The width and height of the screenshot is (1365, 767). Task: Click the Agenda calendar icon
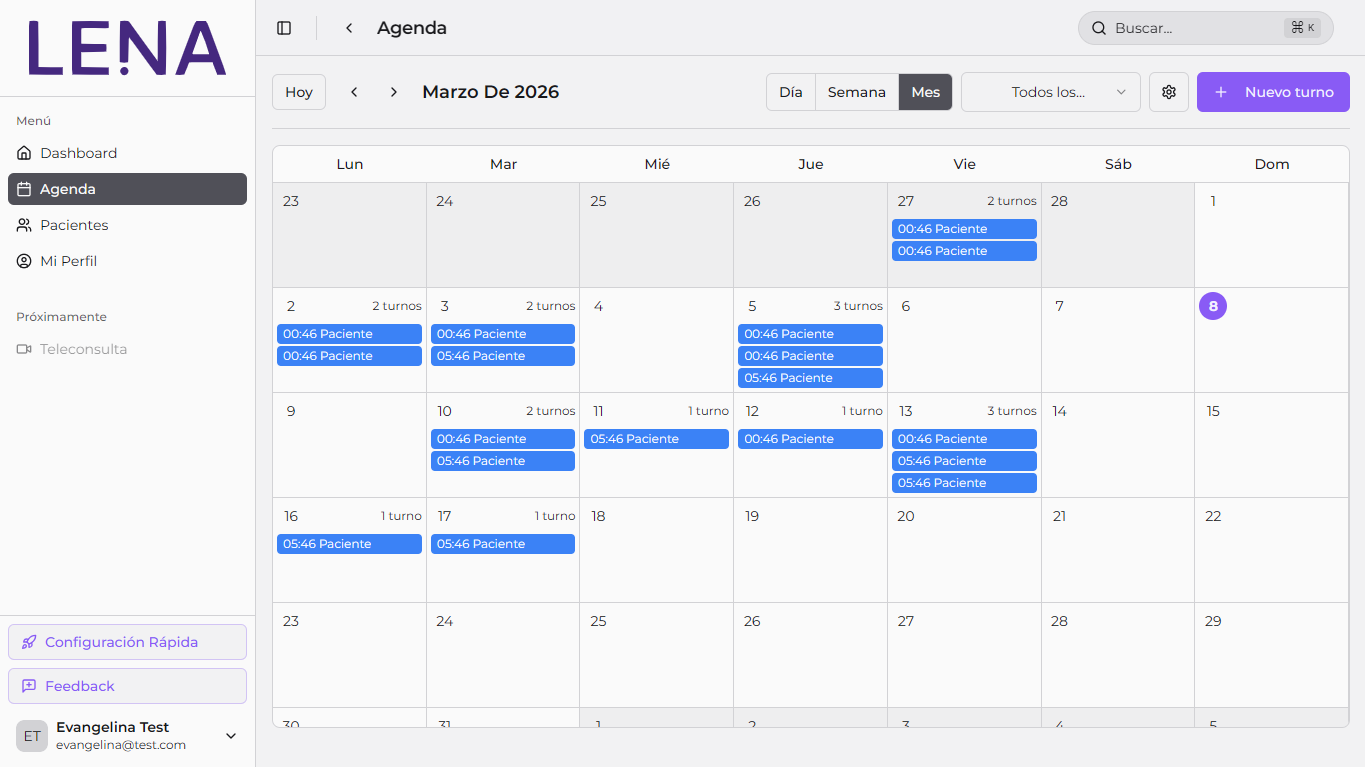24,189
